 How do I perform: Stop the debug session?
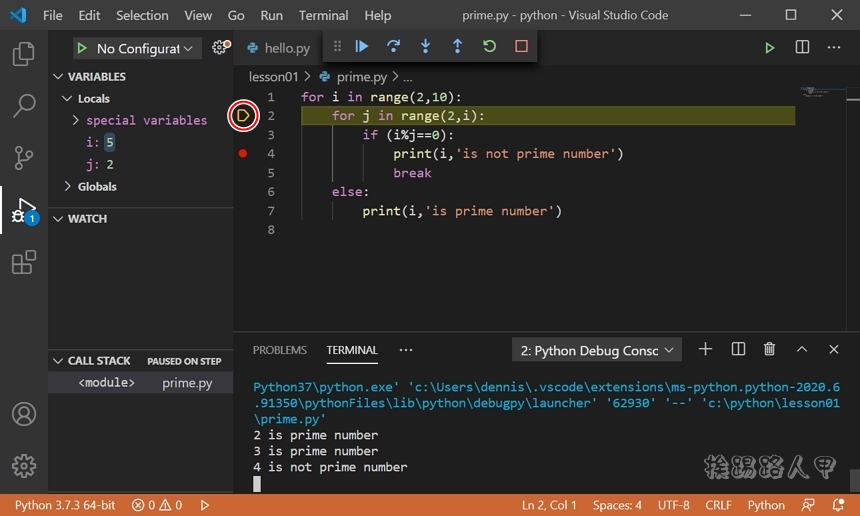tap(521, 47)
